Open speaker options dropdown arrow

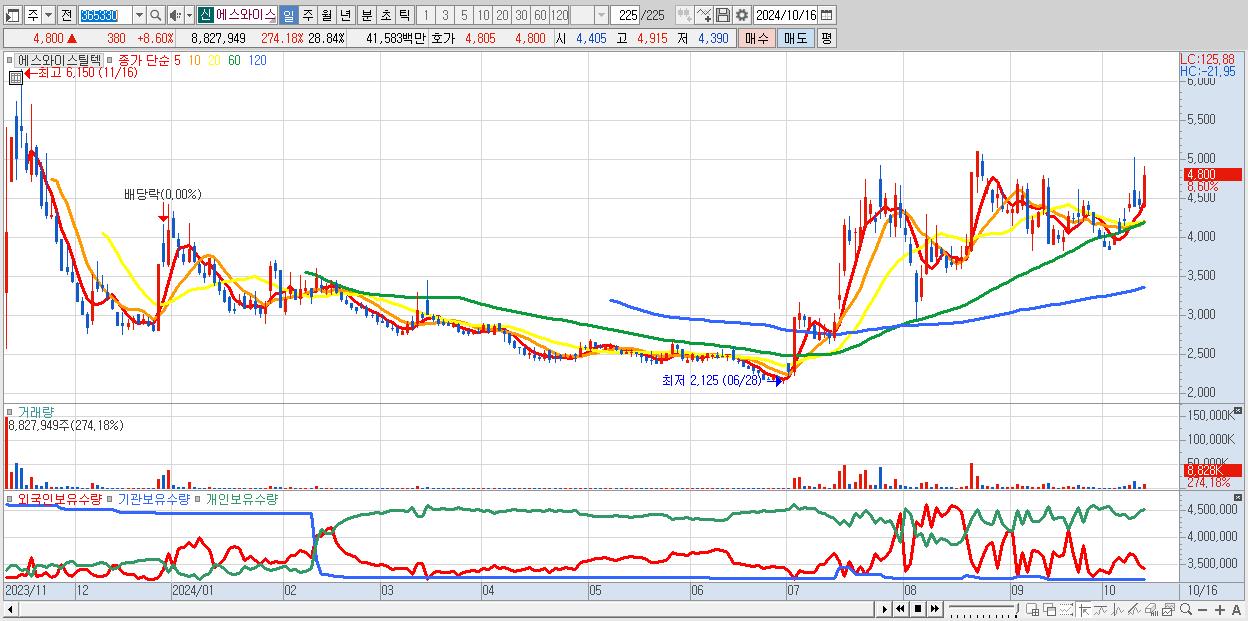pyautogui.click(x=189, y=15)
